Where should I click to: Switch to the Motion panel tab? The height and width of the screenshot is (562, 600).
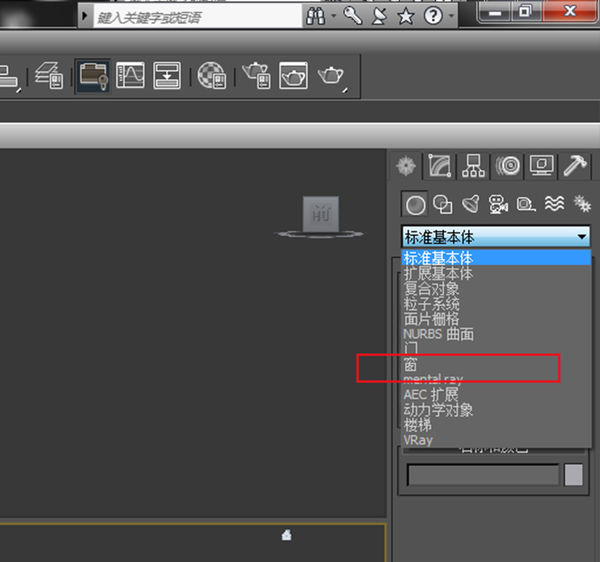(507, 166)
